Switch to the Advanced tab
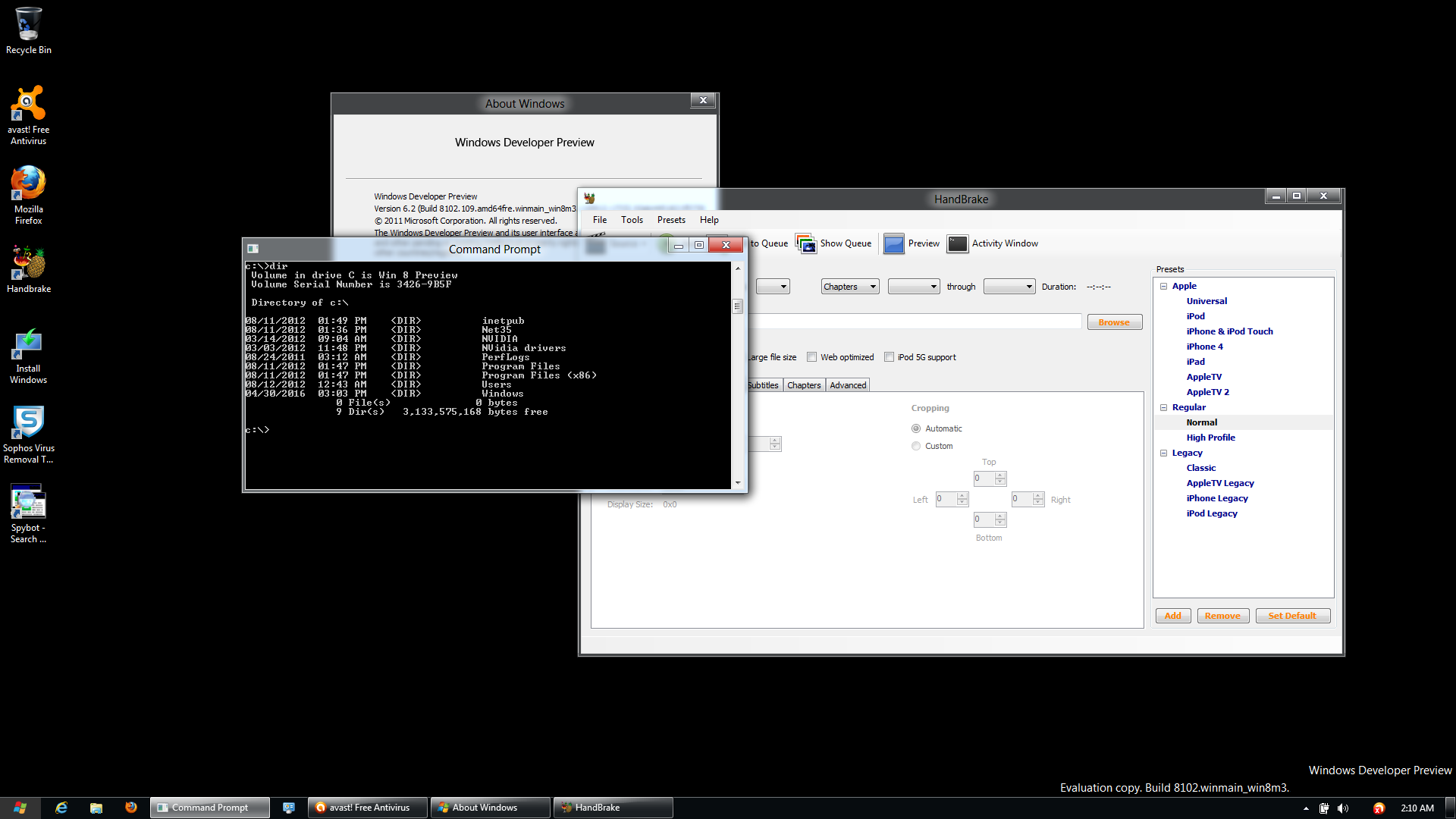 tap(847, 385)
